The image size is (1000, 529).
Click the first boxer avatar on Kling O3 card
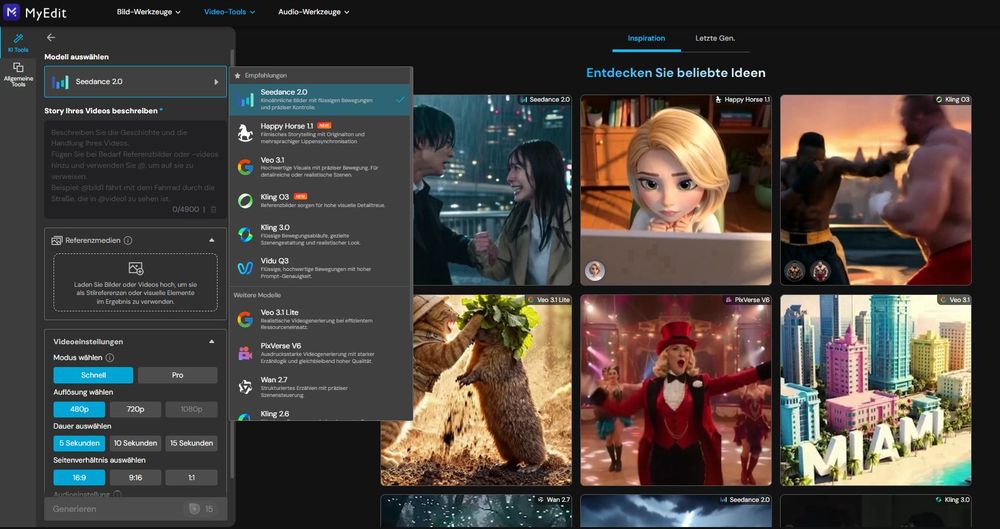coord(794,271)
